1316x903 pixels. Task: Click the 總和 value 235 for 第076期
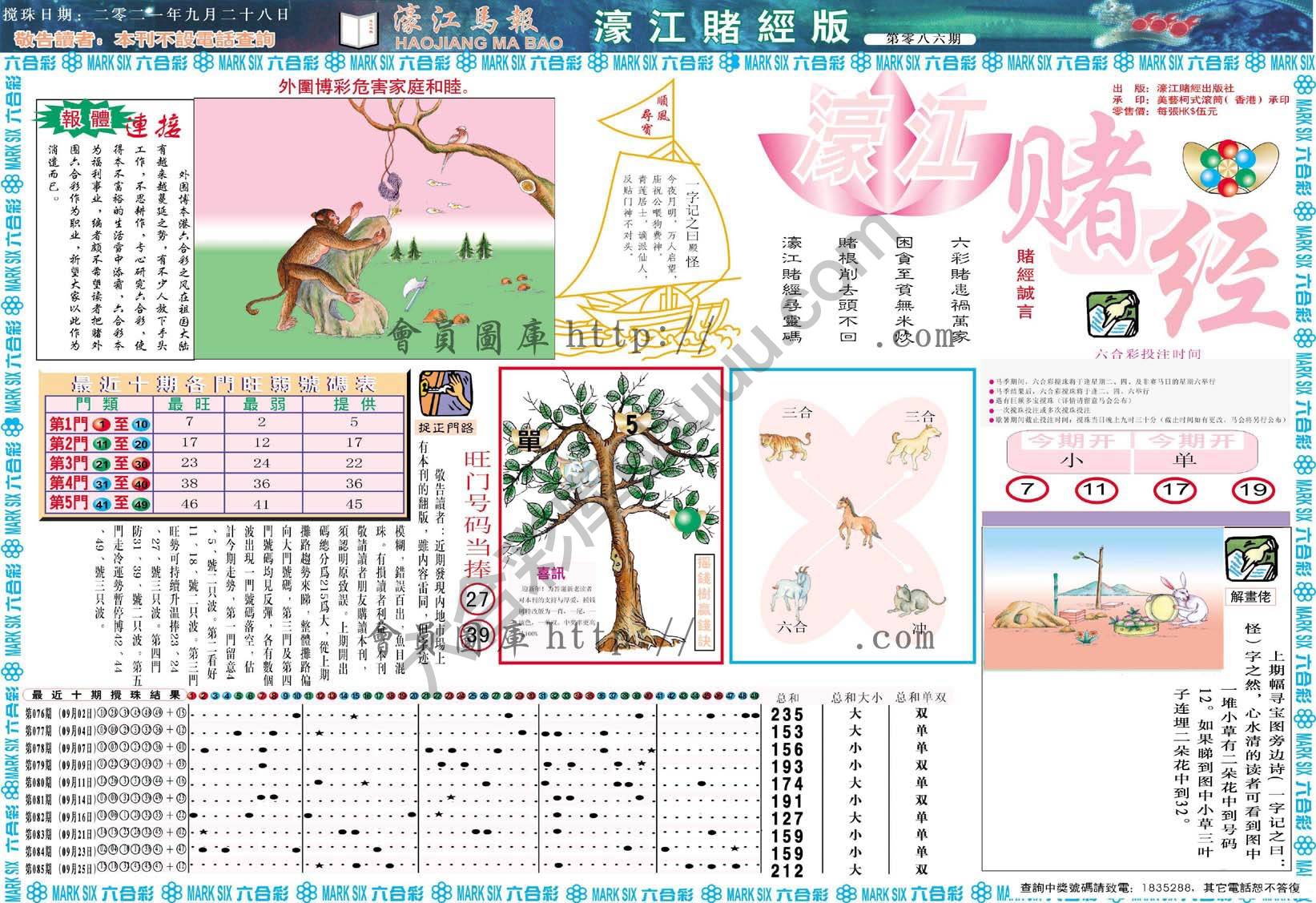click(787, 715)
